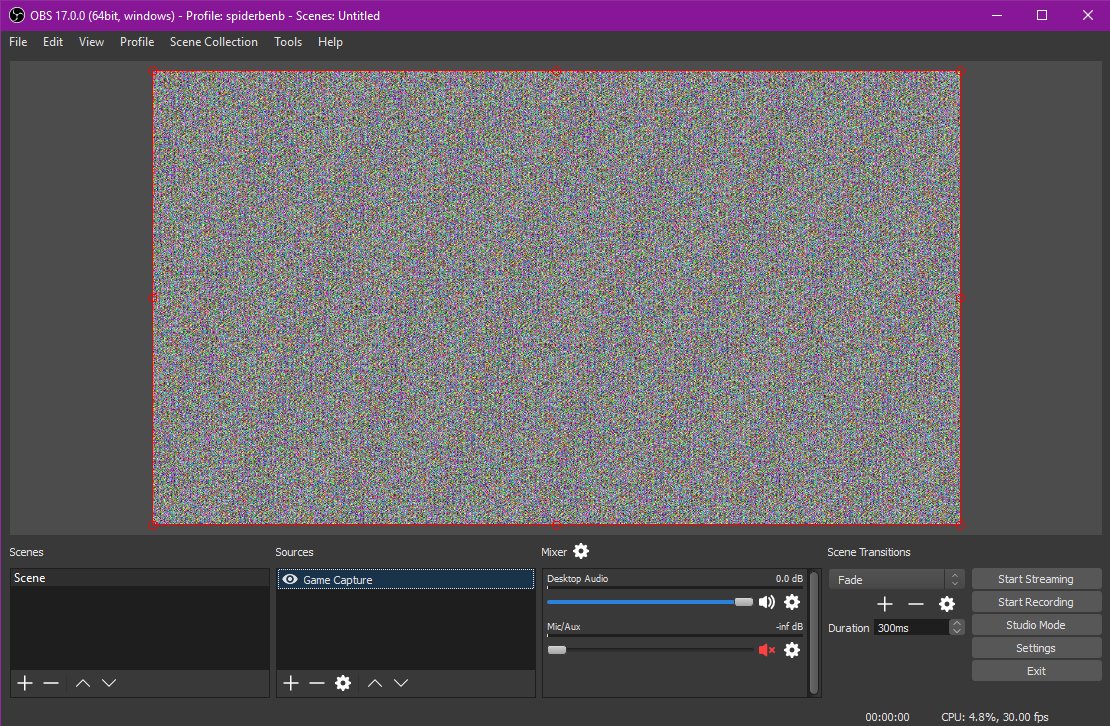Open the View menu
1110x726 pixels.
click(91, 42)
